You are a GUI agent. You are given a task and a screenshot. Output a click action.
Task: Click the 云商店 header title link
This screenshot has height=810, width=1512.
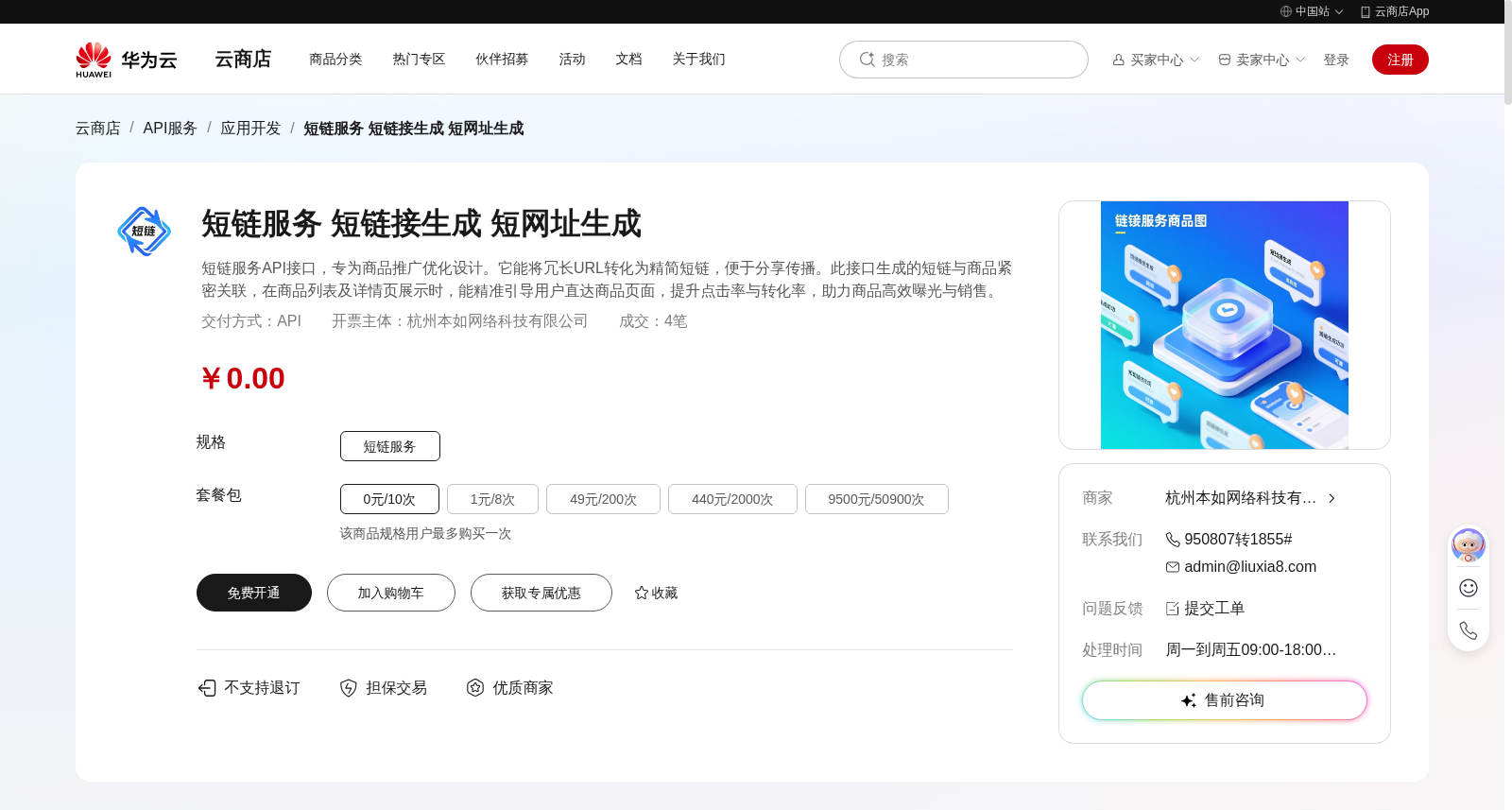(x=243, y=59)
